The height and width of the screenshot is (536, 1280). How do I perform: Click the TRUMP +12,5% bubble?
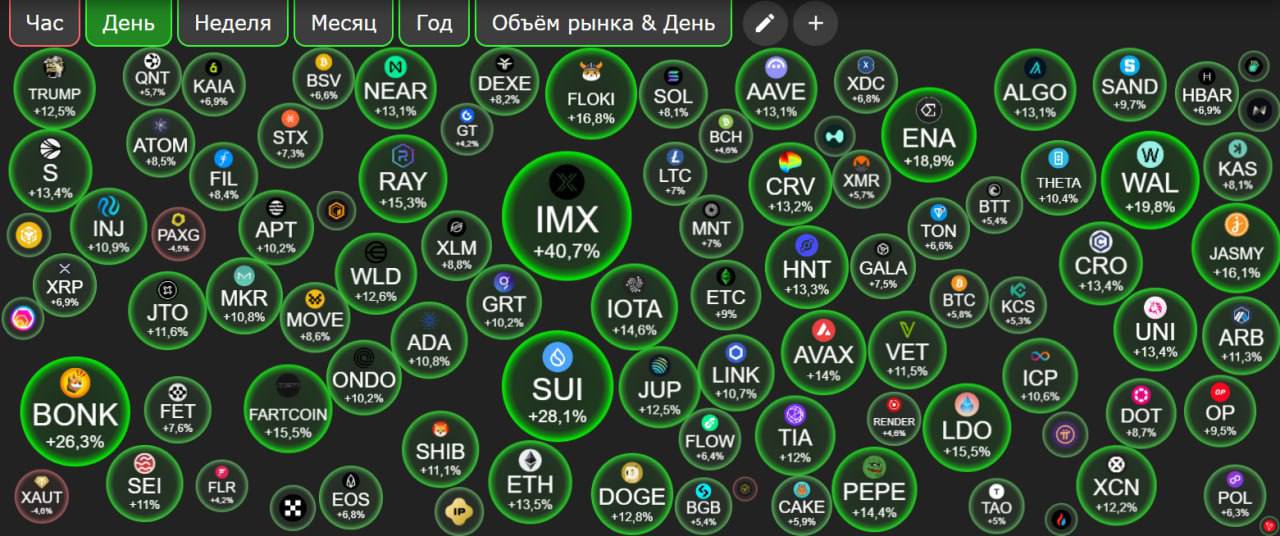(x=54, y=89)
